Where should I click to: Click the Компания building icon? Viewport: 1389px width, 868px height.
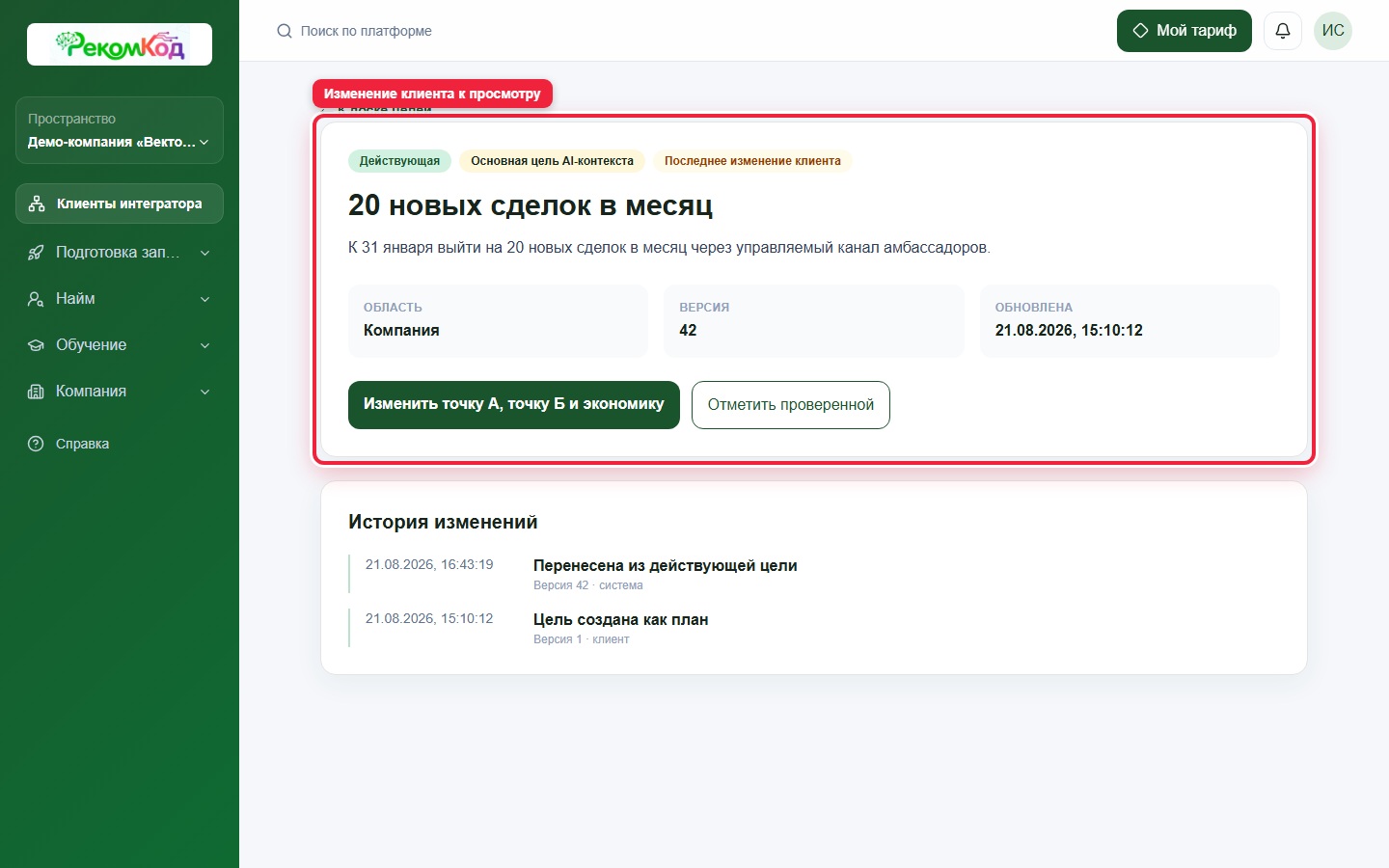(36, 392)
